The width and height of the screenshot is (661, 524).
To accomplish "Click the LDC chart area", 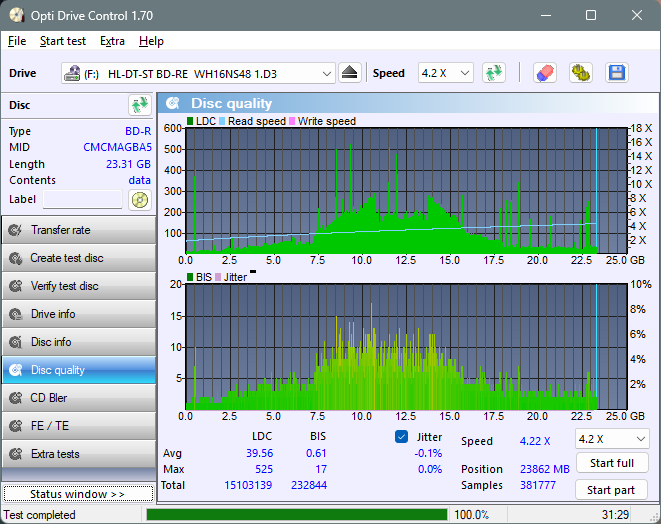I will click(x=407, y=191).
